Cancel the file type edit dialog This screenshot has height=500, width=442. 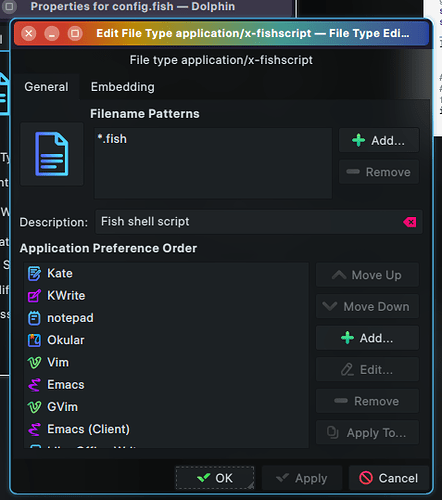click(389, 478)
